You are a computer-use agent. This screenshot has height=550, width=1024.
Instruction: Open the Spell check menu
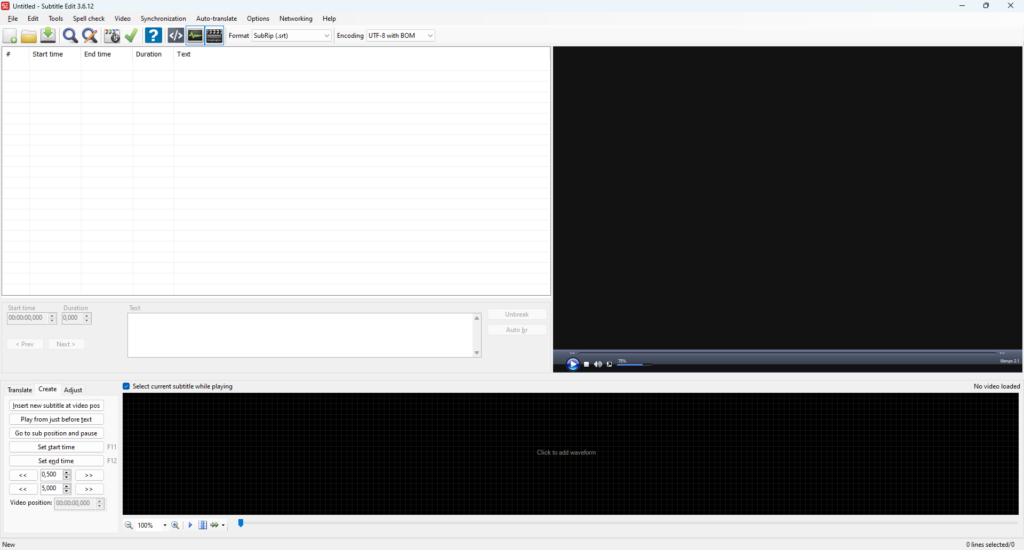pos(88,19)
